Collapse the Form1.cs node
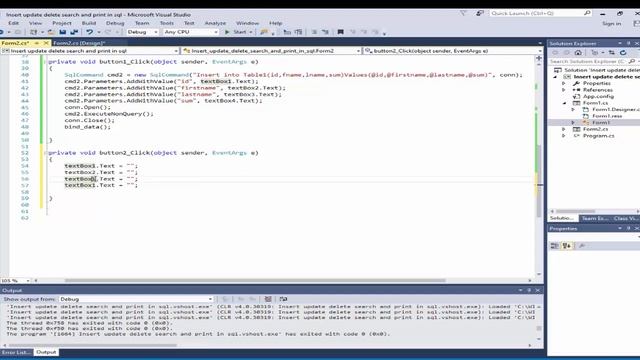Screen dimensions: 640x360 [564, 103]
